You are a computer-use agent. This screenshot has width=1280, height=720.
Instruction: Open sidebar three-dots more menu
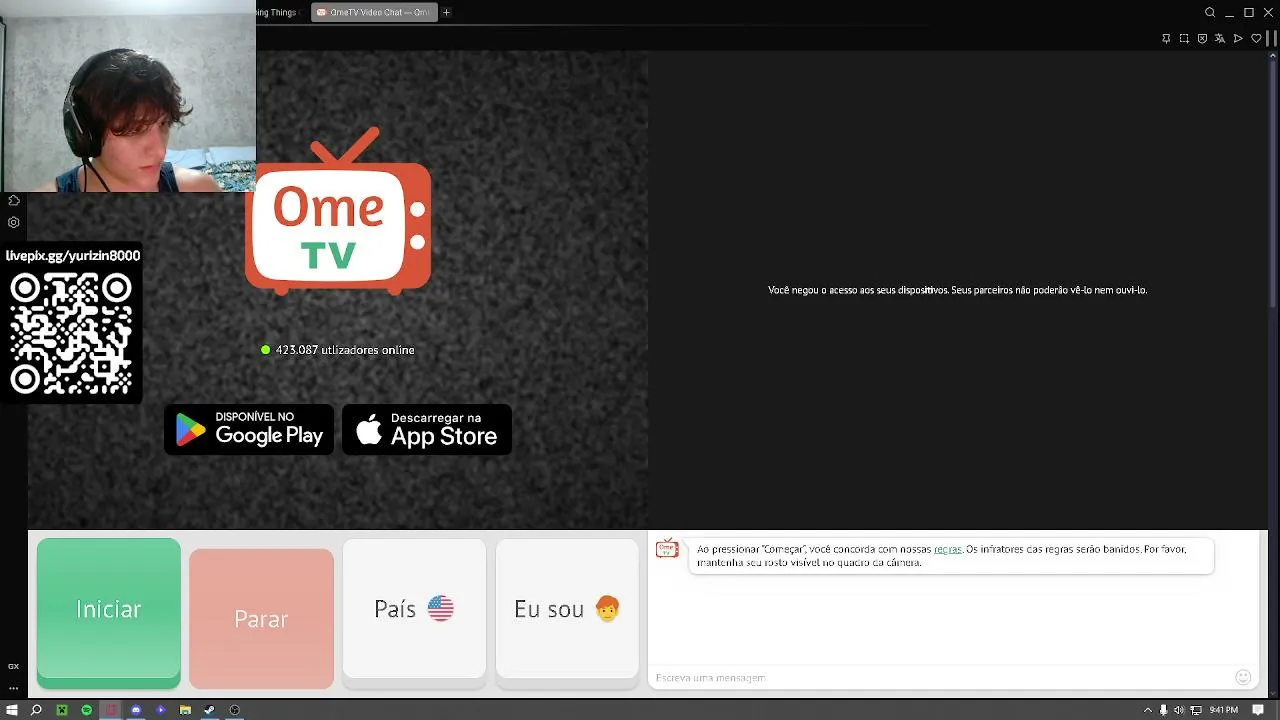(13, 687)
